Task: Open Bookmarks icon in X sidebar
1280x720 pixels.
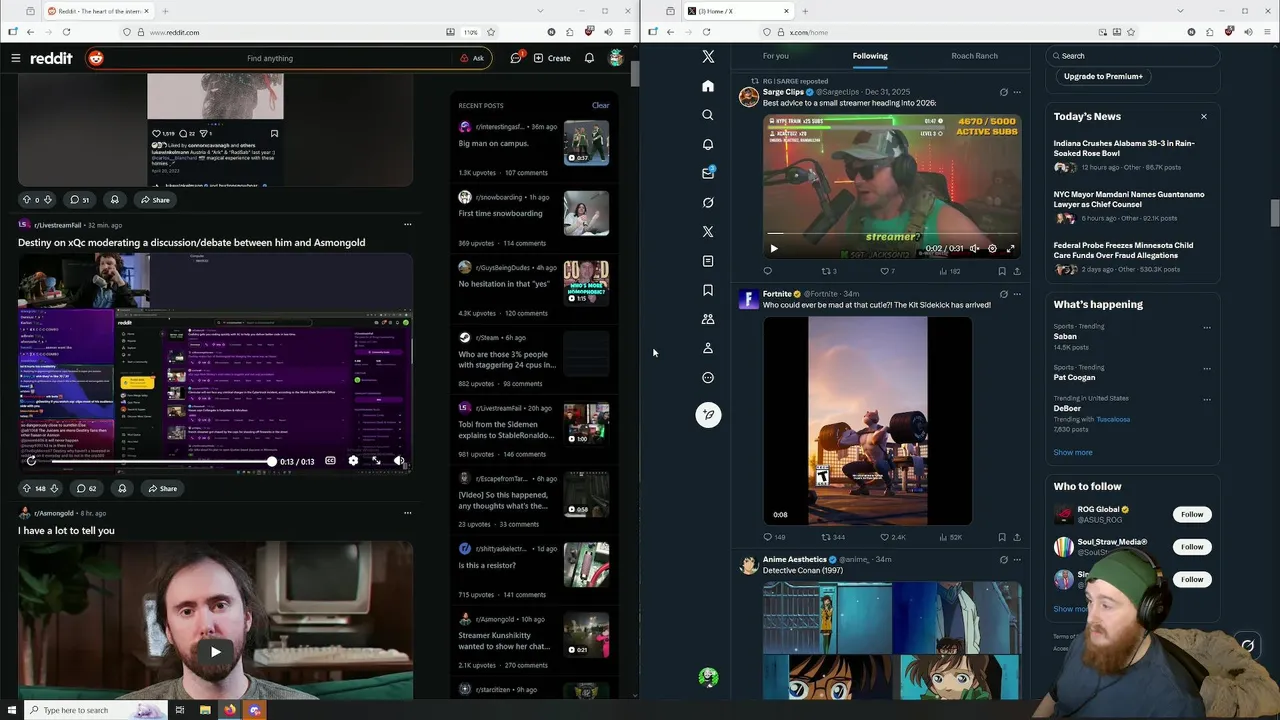Action: [708, 290]
